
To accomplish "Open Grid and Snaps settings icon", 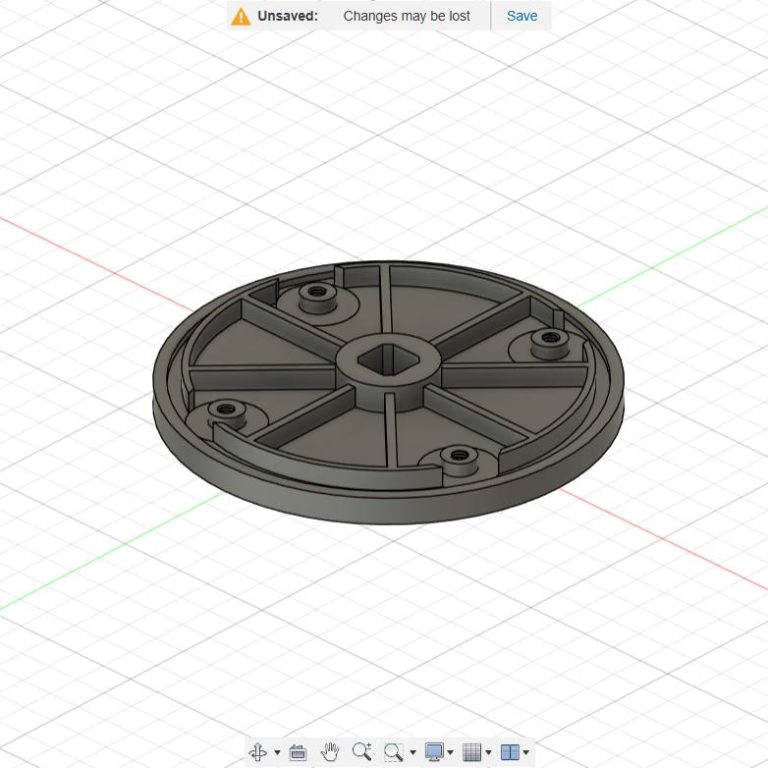I will (x=472, y=752).
